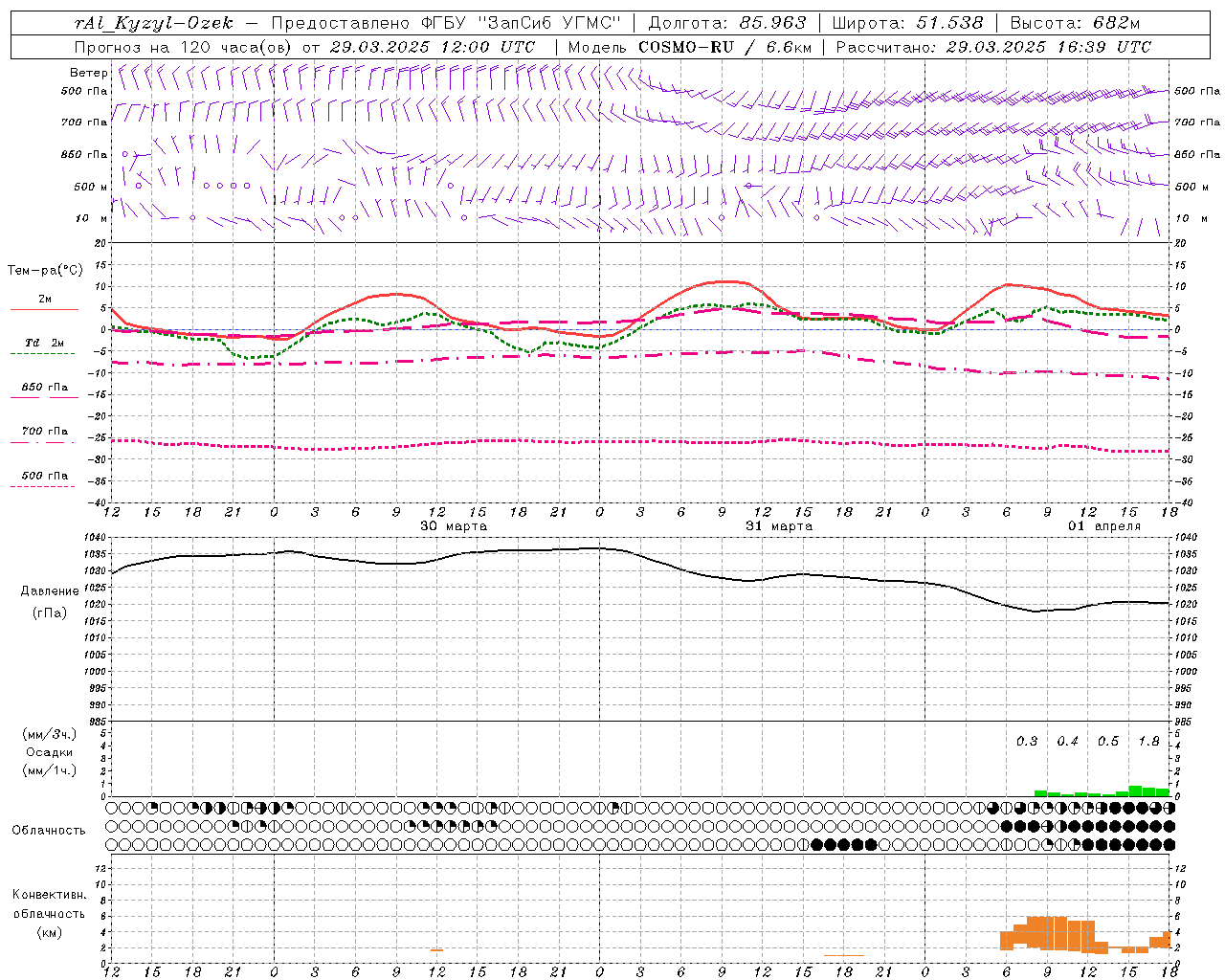Click calculation time 29.03.2025 16:39 UTC
Image resolution: width=1225 pixels, height=980 pixels.
(1049, 47)
